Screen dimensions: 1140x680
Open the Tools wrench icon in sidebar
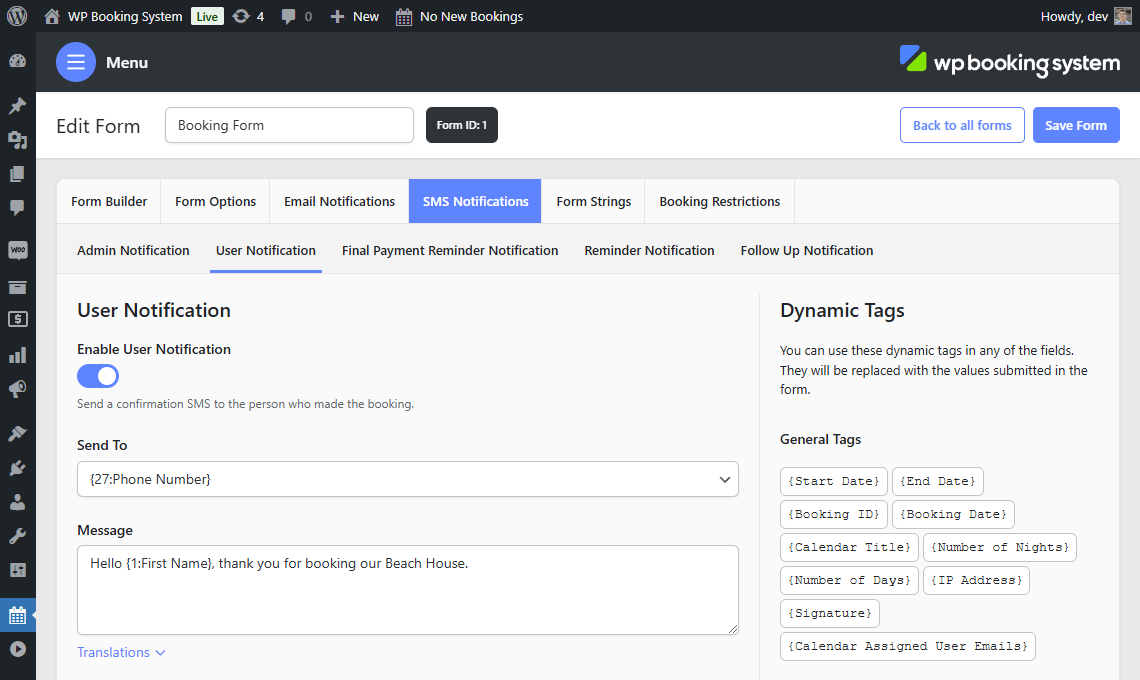click(x=17, y=537)
